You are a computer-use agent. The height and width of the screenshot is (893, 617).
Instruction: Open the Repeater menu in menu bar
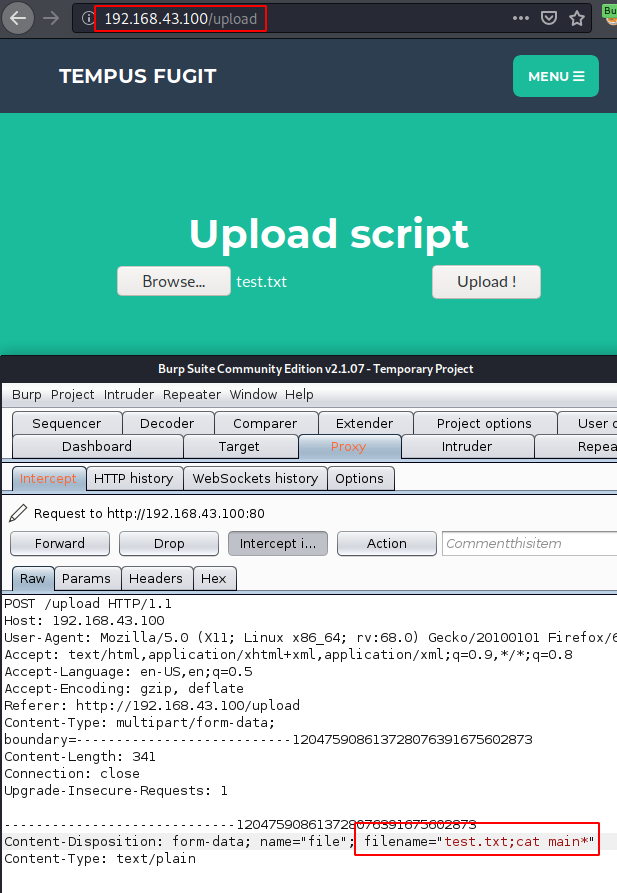point(191,394)
